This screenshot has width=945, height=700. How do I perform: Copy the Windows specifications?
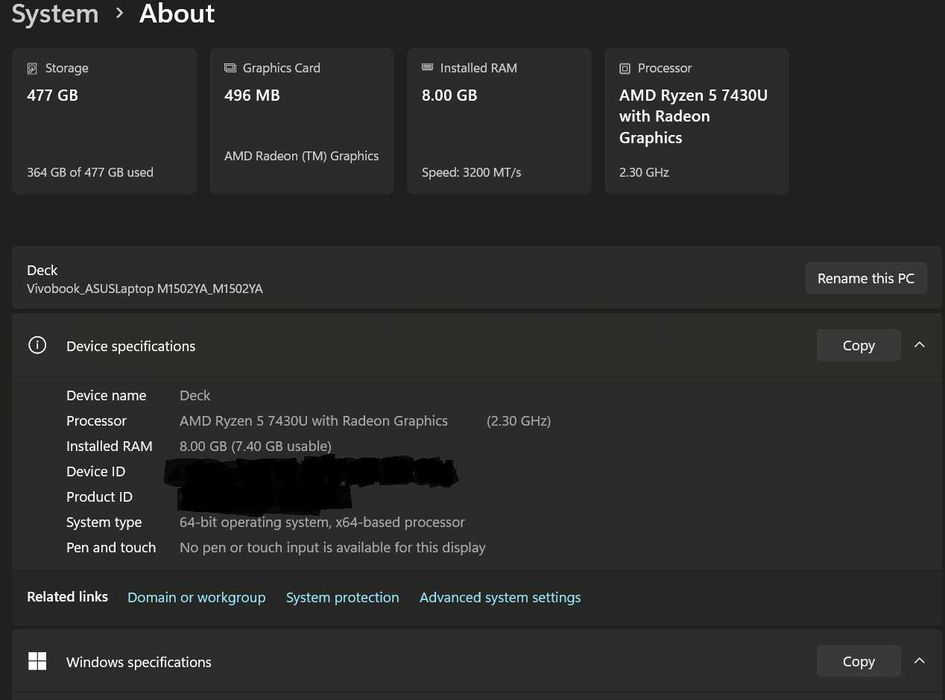pos(859,661)
